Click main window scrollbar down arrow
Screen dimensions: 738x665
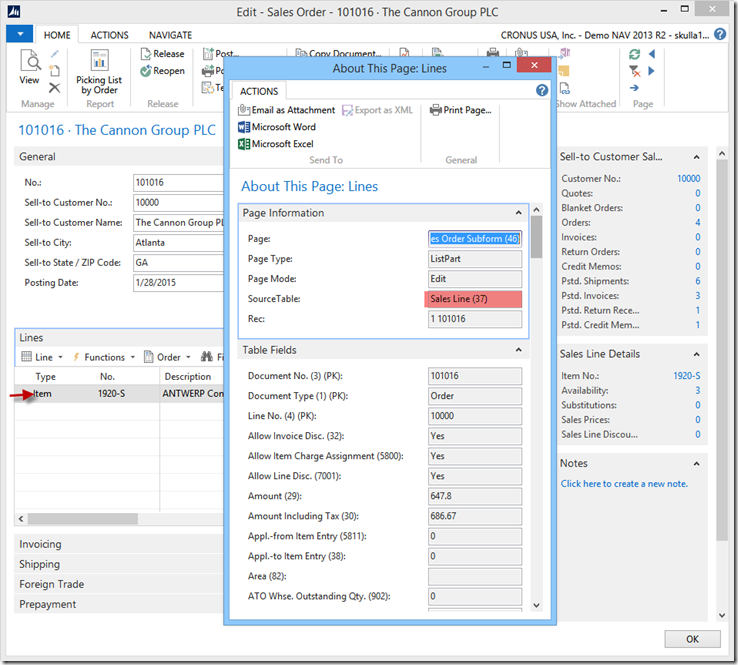(x=722, y=615)
